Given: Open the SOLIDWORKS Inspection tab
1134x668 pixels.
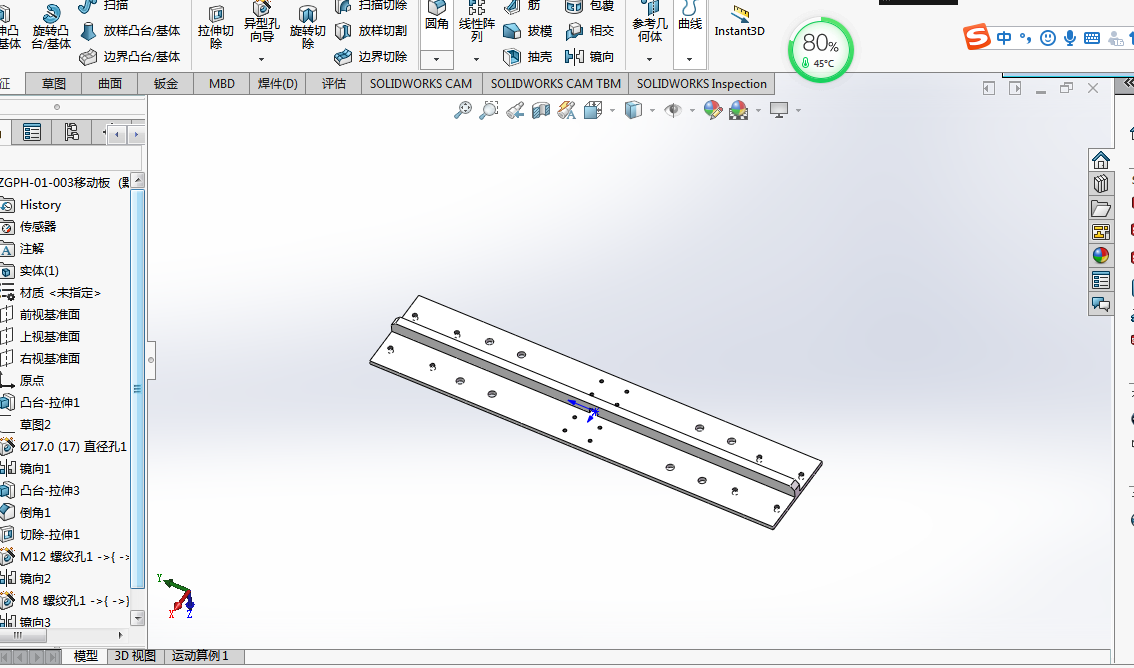Looking at the screenshot, I should 702,84.
